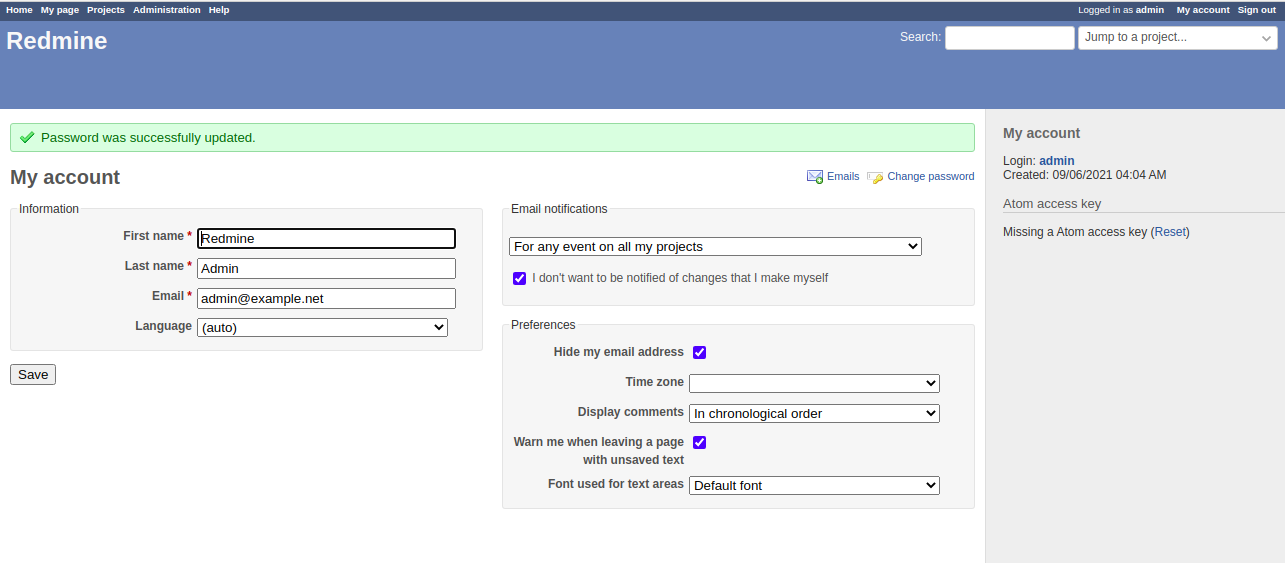Image resolution: width=1285 pixels, height=563 pixels.
Task: Click the 'Password was successfully updated.' message
Action: point(148,138)
